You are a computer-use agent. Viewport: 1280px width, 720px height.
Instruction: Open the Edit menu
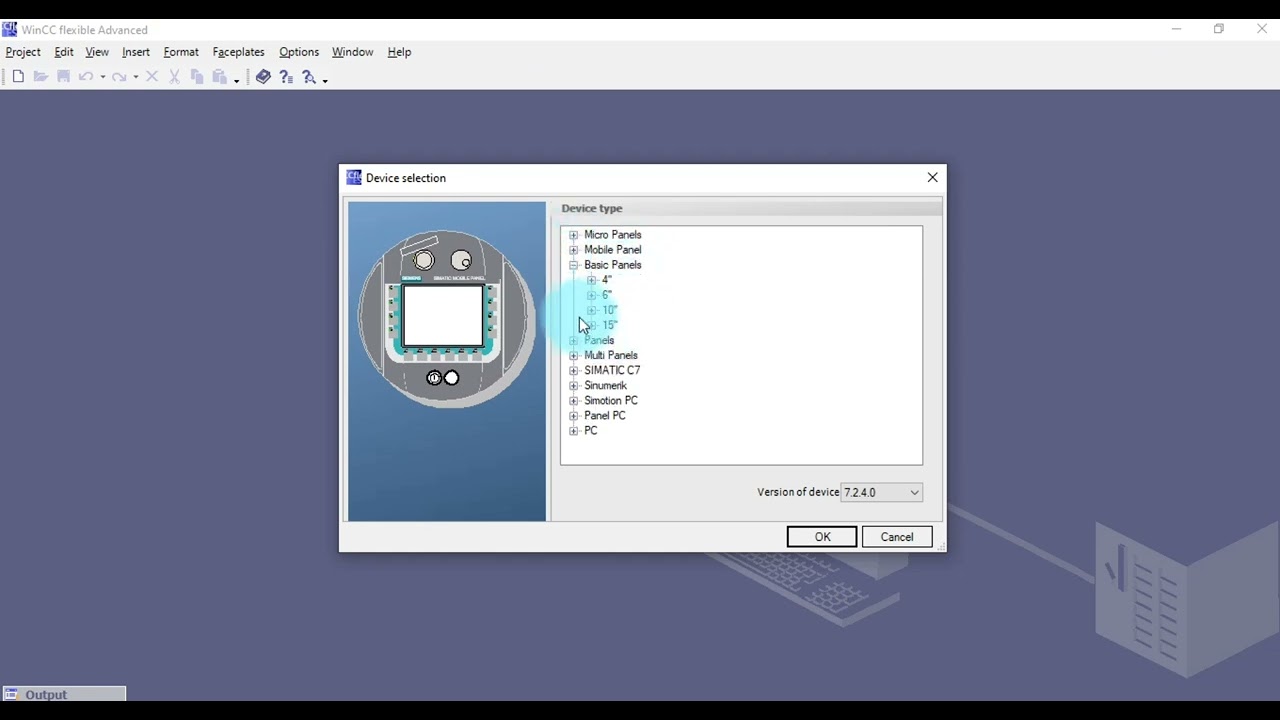coord(64,52)
